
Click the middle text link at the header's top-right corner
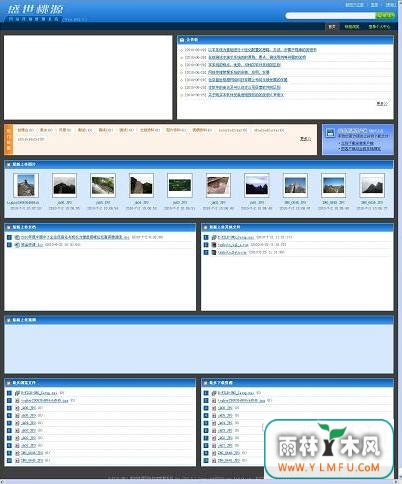click(374, 5)
